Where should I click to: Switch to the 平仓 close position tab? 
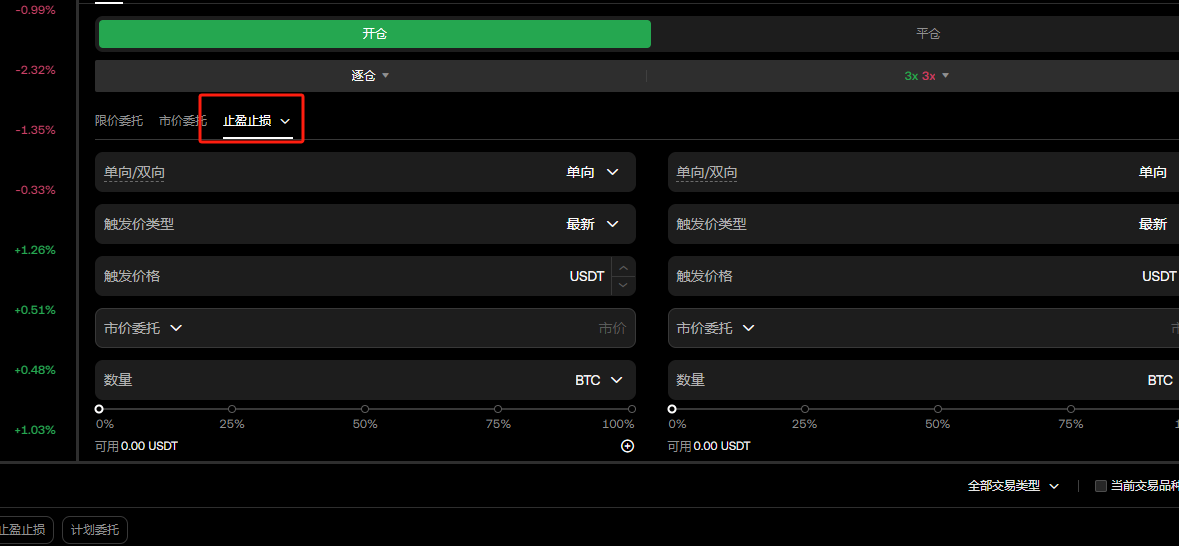tap(928, 34)
